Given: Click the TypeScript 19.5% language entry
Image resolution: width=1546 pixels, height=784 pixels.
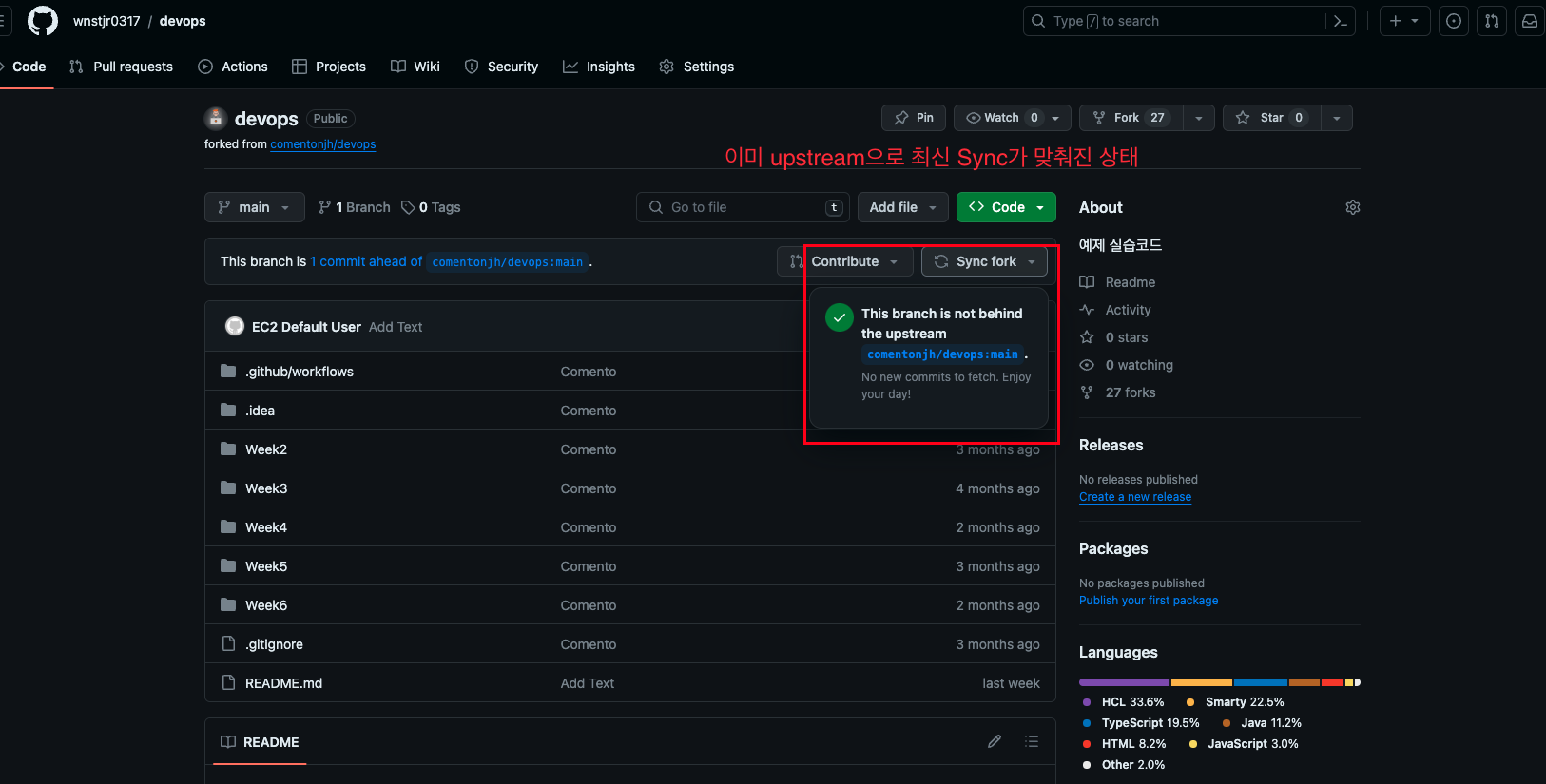Looking at the screenshot, I should click(1141, 723).
